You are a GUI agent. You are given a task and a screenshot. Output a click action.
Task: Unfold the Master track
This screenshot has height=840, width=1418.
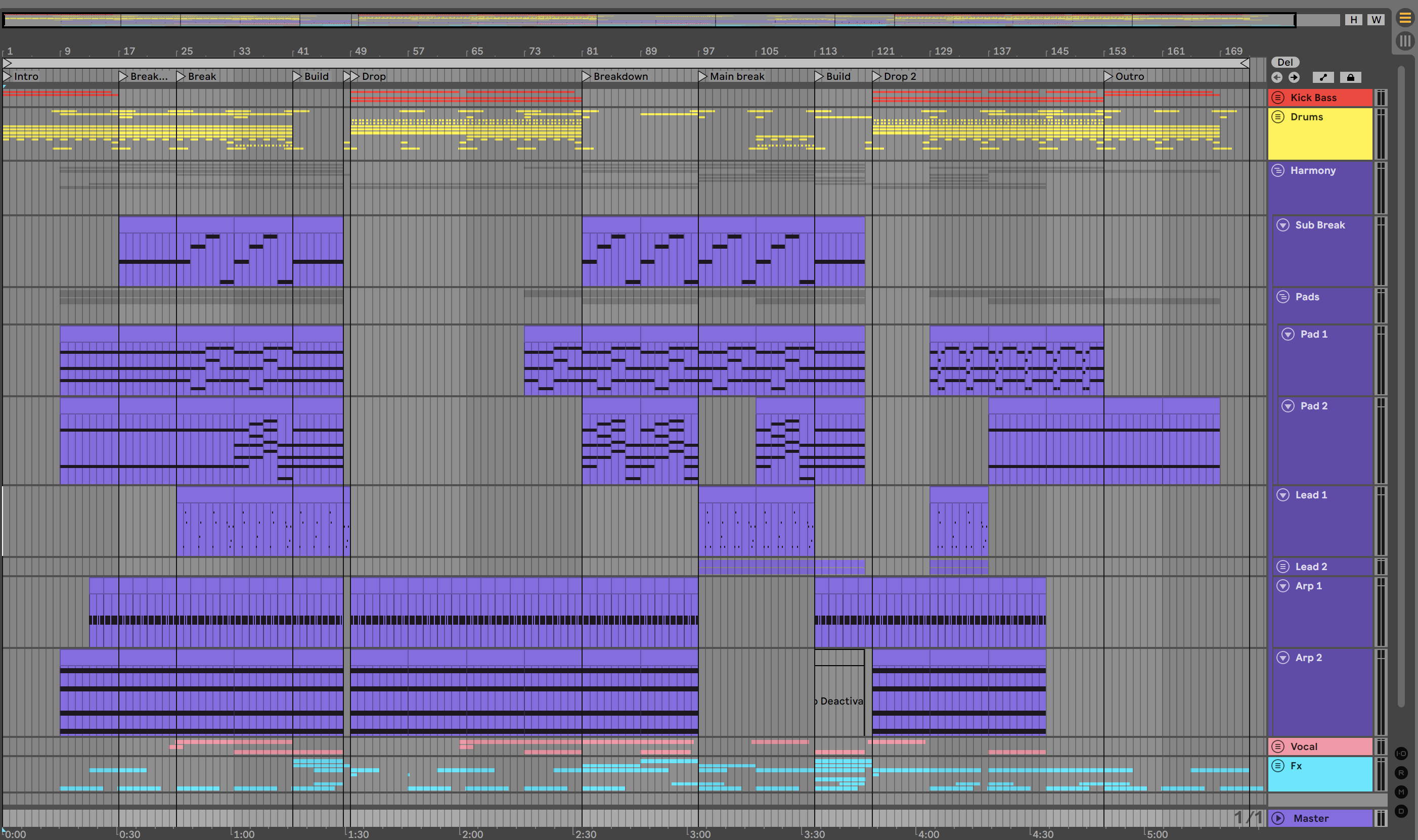(x=1278, y=818)
